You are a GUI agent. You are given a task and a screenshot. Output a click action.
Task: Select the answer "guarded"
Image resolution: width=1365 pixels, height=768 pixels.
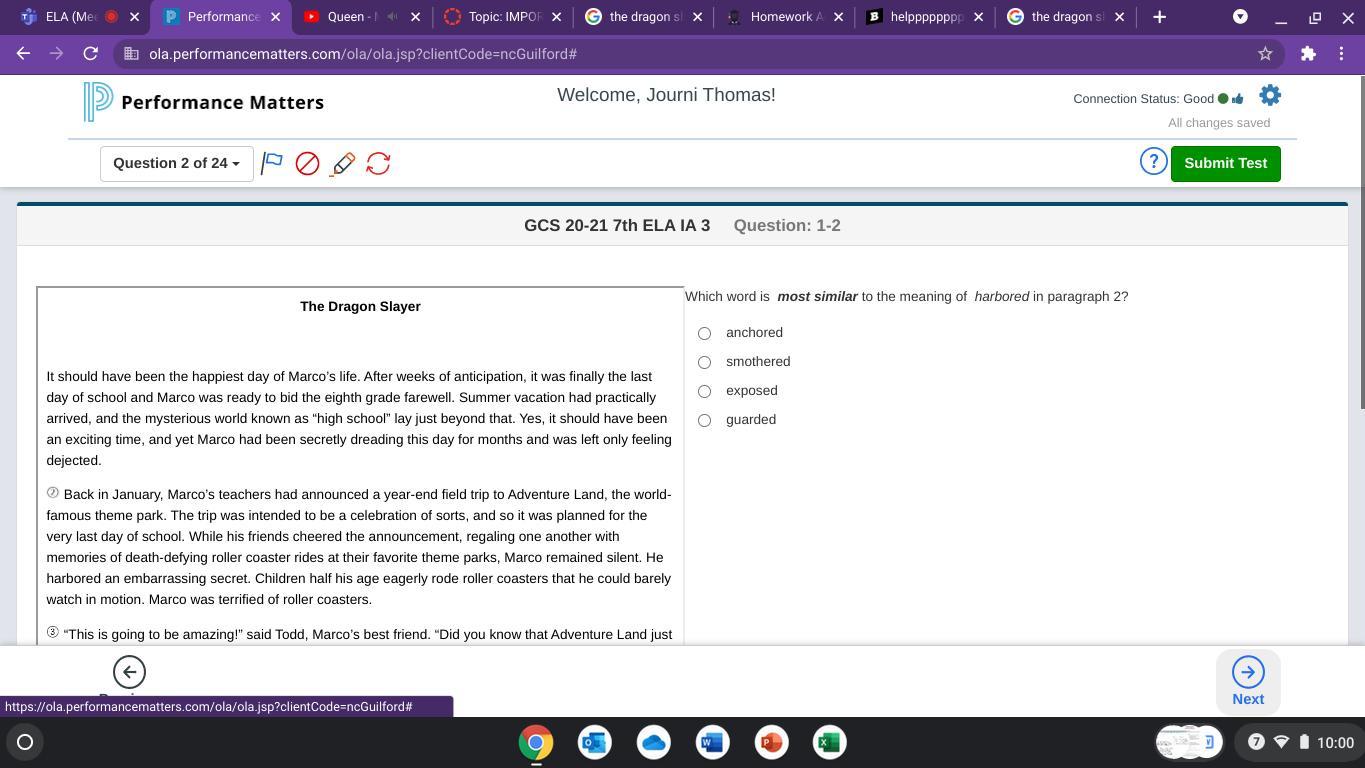[704, 420]
